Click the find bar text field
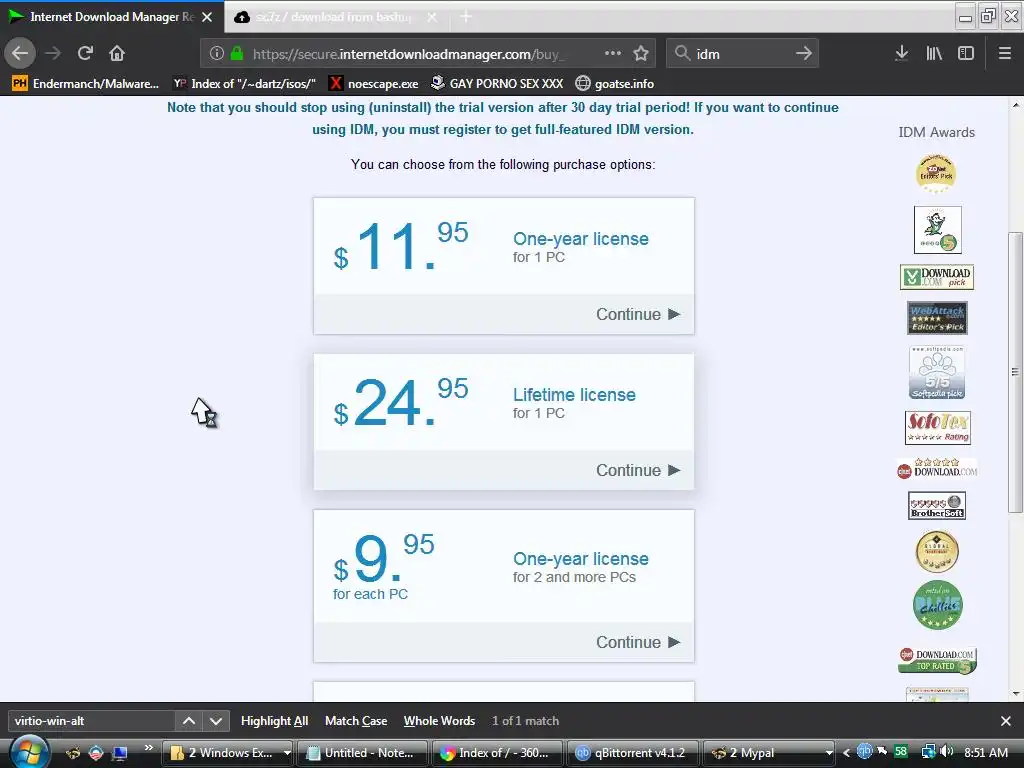 (x=91, y=721)
